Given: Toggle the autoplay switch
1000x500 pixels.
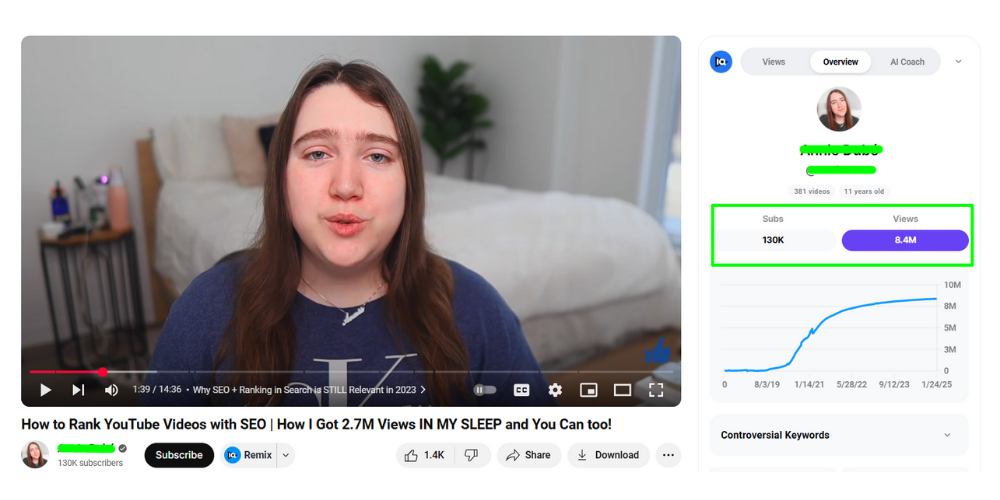Looking at the screenshot, I should (484, 390).
